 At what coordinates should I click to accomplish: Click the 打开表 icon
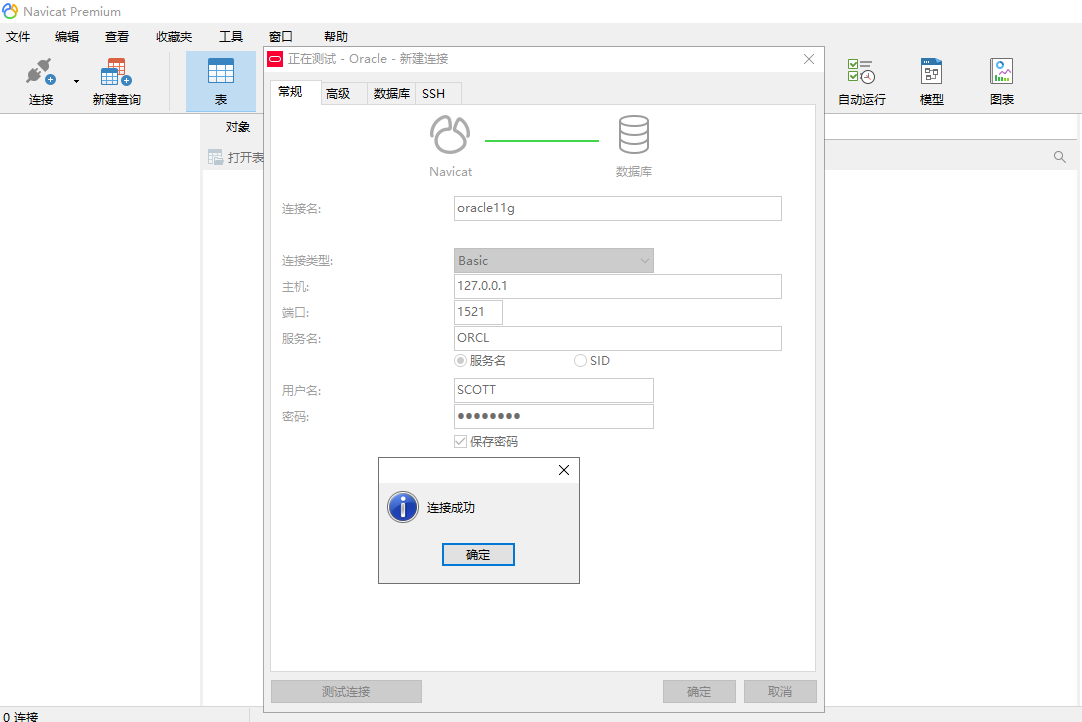(215, 157)
